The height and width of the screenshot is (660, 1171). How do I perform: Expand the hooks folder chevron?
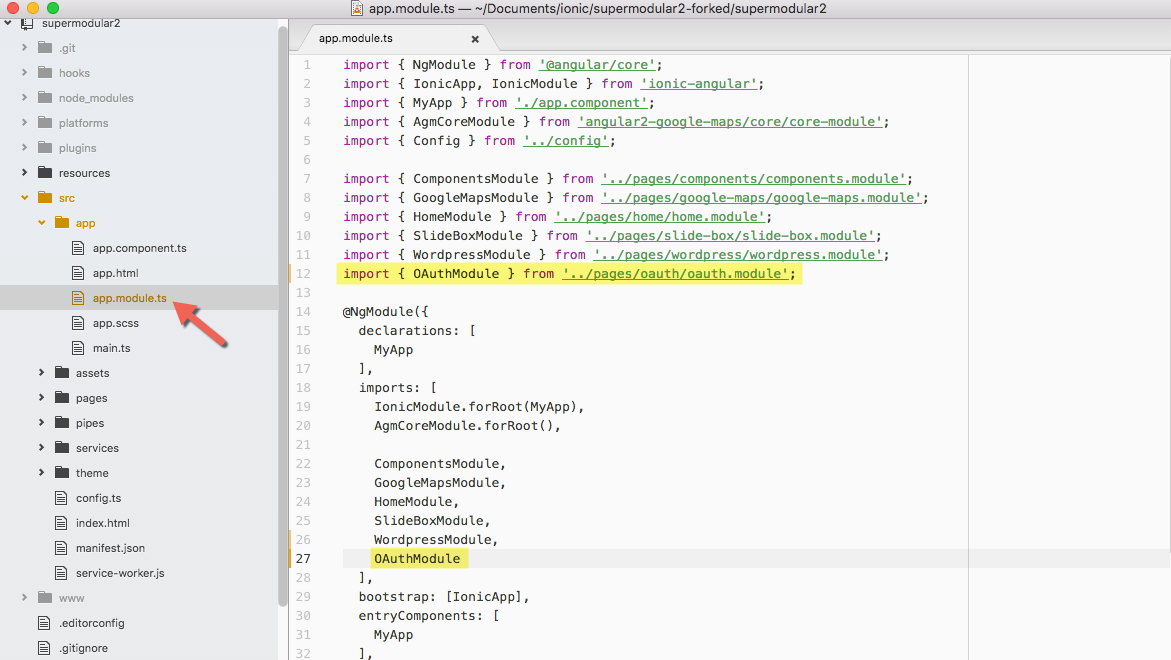[25, 72]
